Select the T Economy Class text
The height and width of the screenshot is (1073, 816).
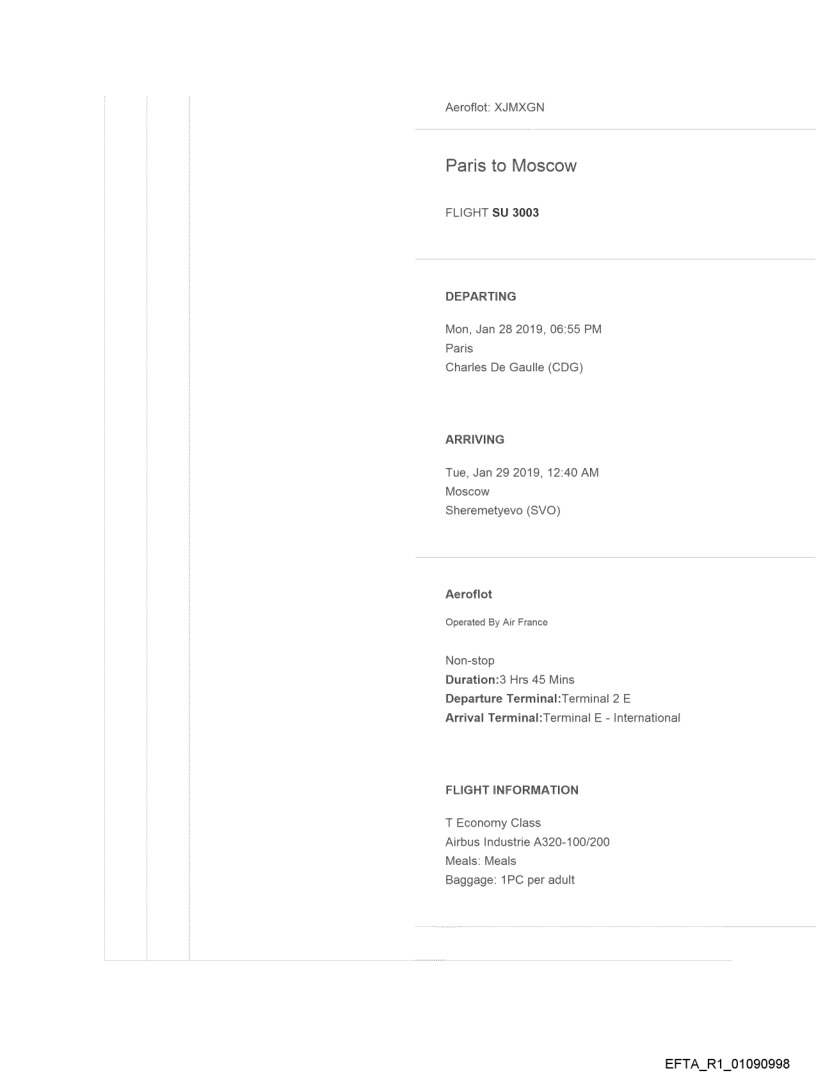point(492,823)
